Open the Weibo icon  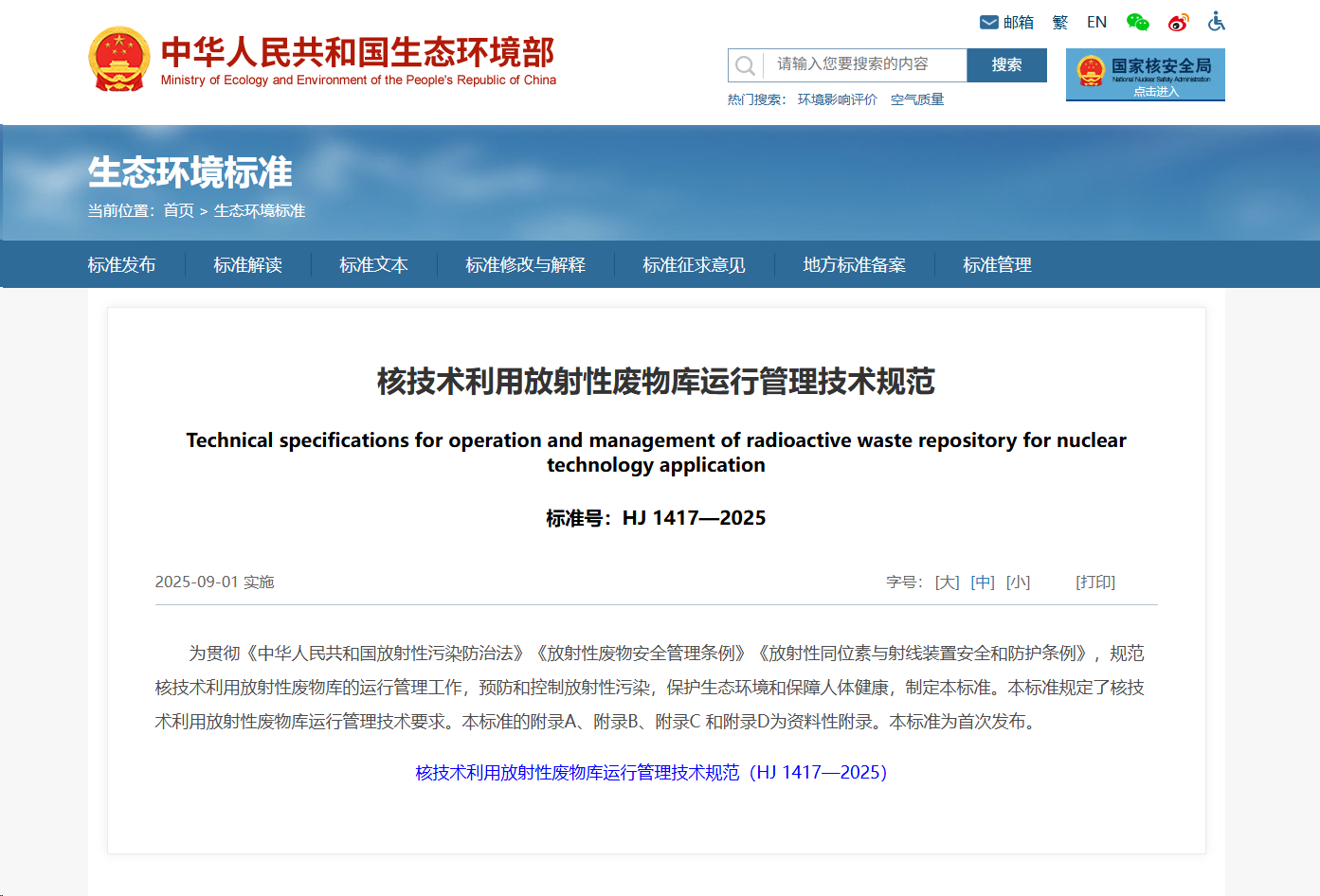(1178, 22)
